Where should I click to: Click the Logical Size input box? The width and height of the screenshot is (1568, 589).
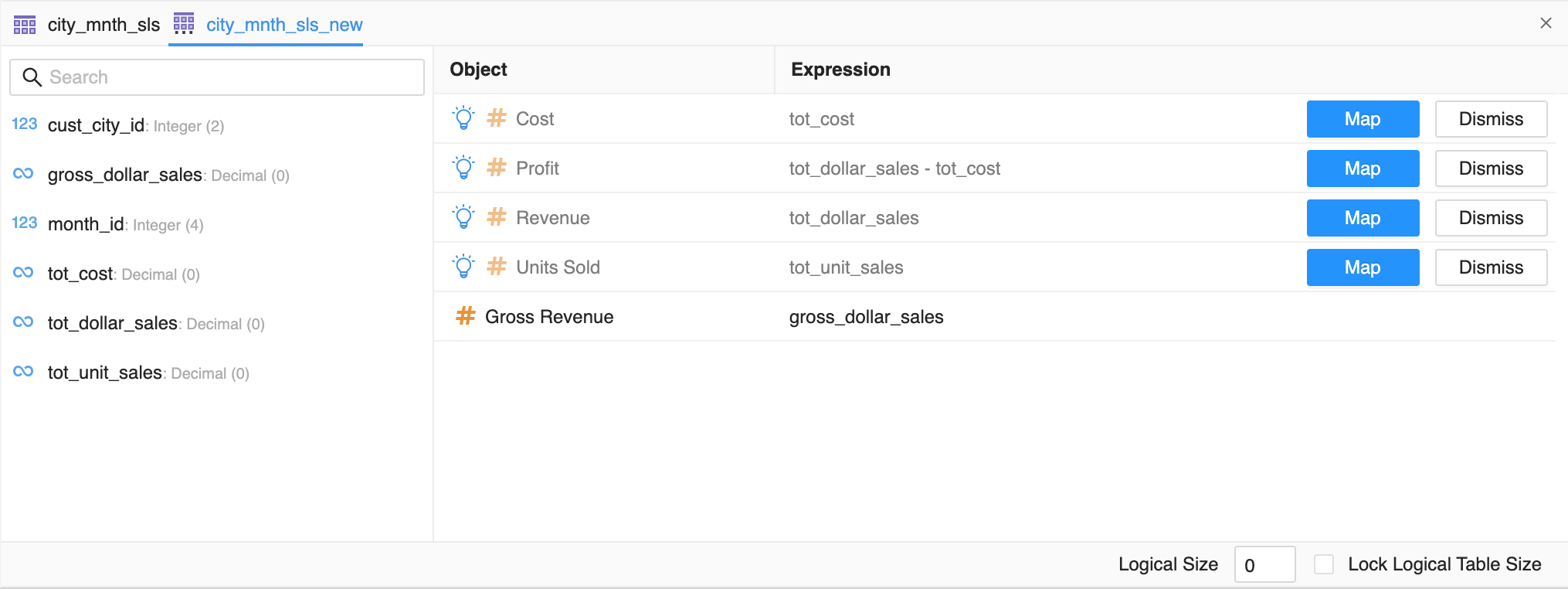click(1264, 564)
